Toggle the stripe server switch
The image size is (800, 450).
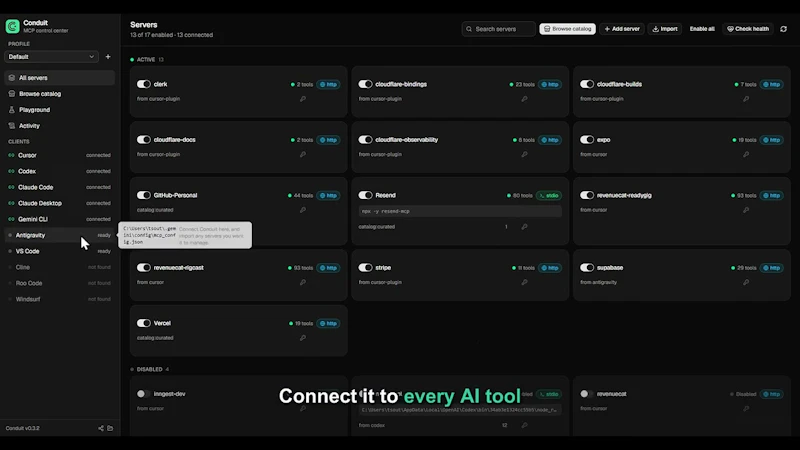pos(365,268)
